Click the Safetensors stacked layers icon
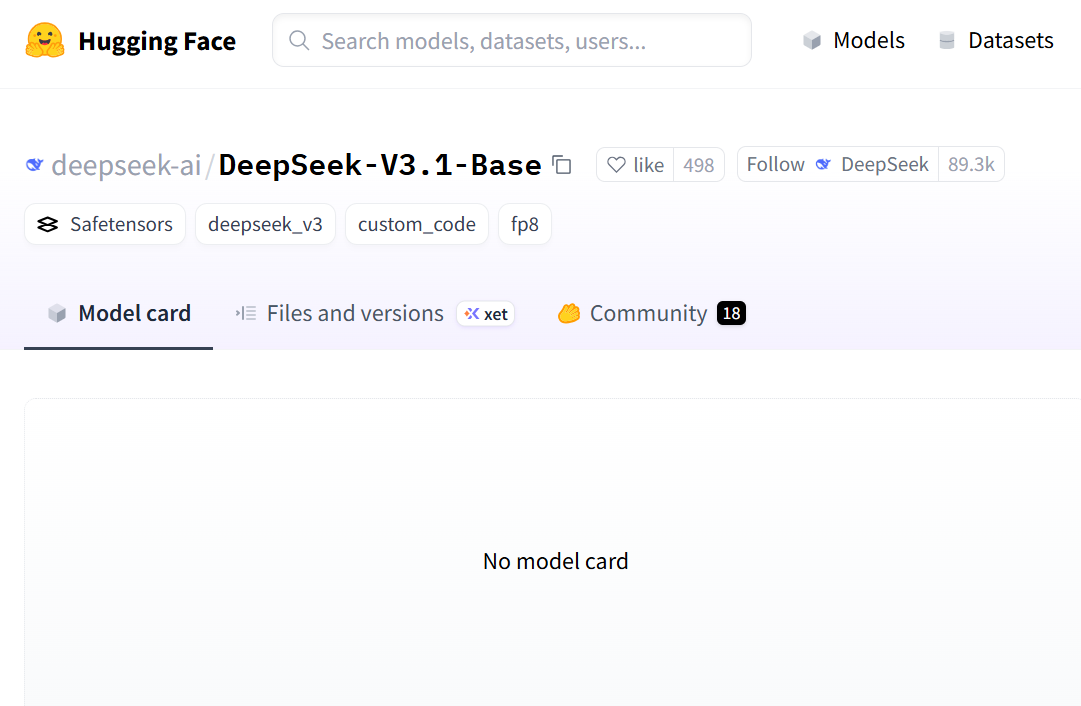Image resolution: width=1081 pixels, height=706 pixels. coord(48,224)
